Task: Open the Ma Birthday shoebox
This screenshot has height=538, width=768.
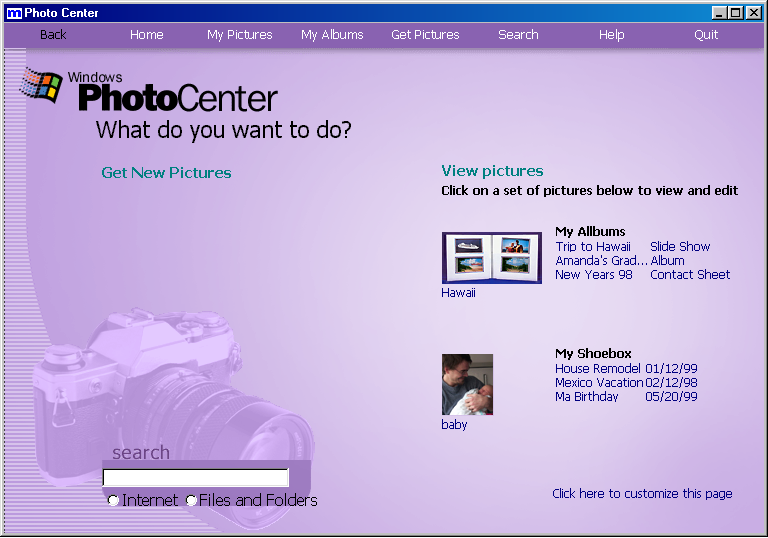Action: [586, 397]
